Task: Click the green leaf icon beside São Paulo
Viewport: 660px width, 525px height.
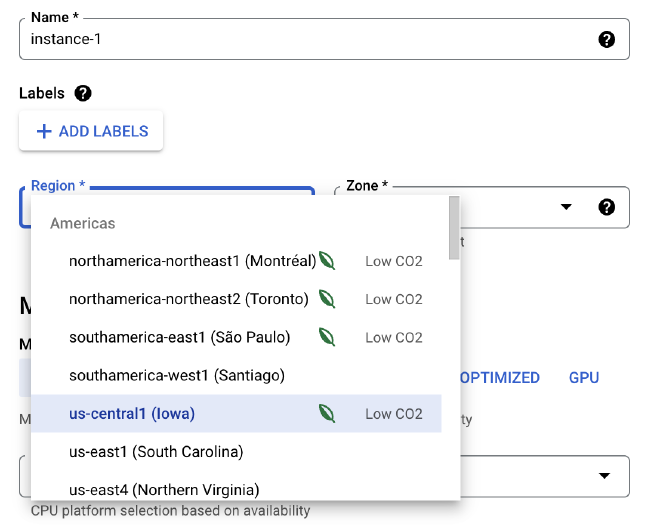Action: 327,337
